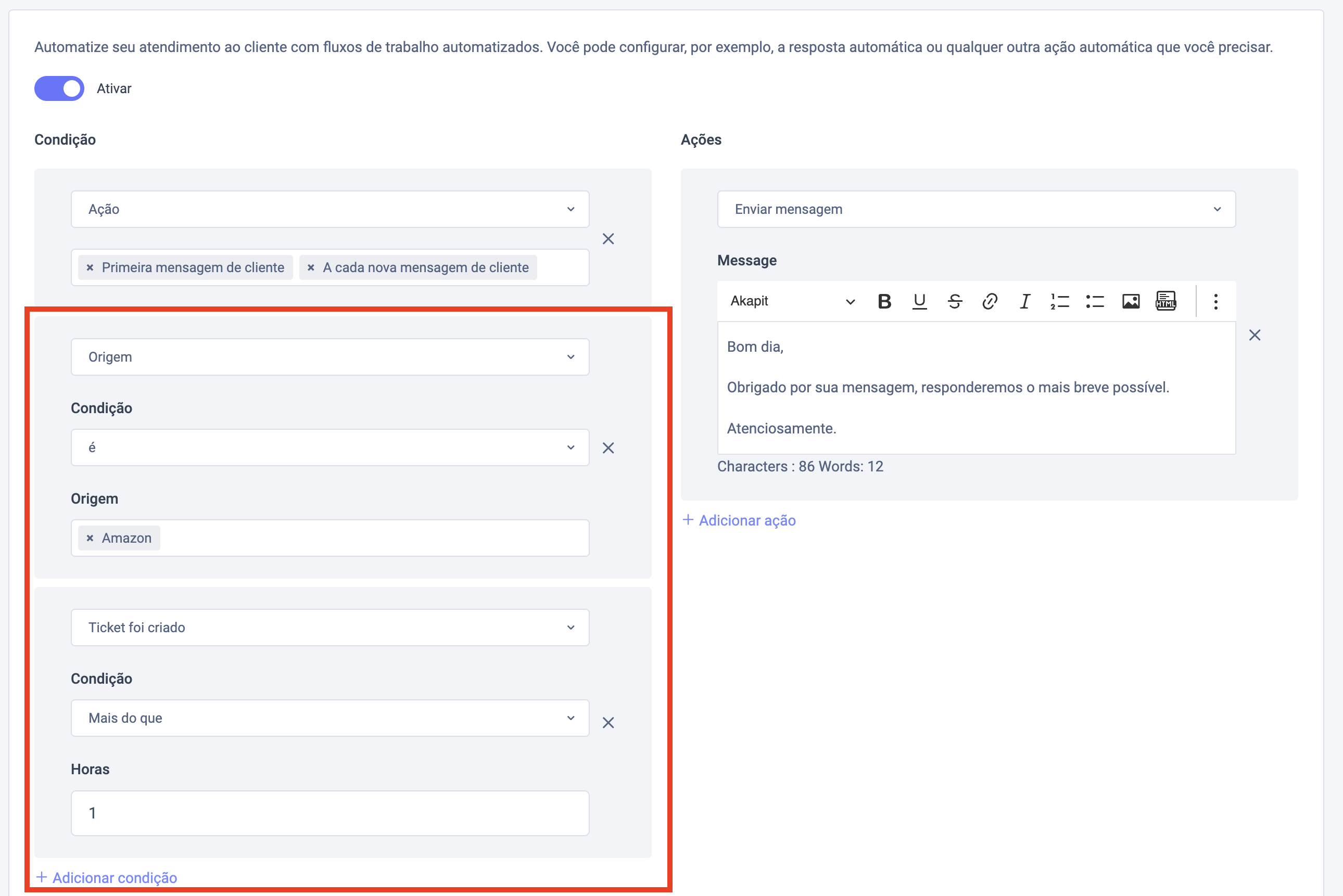Open the Akapit paragraph style dropdown
Viewport: 1343px width, 896px height.
792,301
